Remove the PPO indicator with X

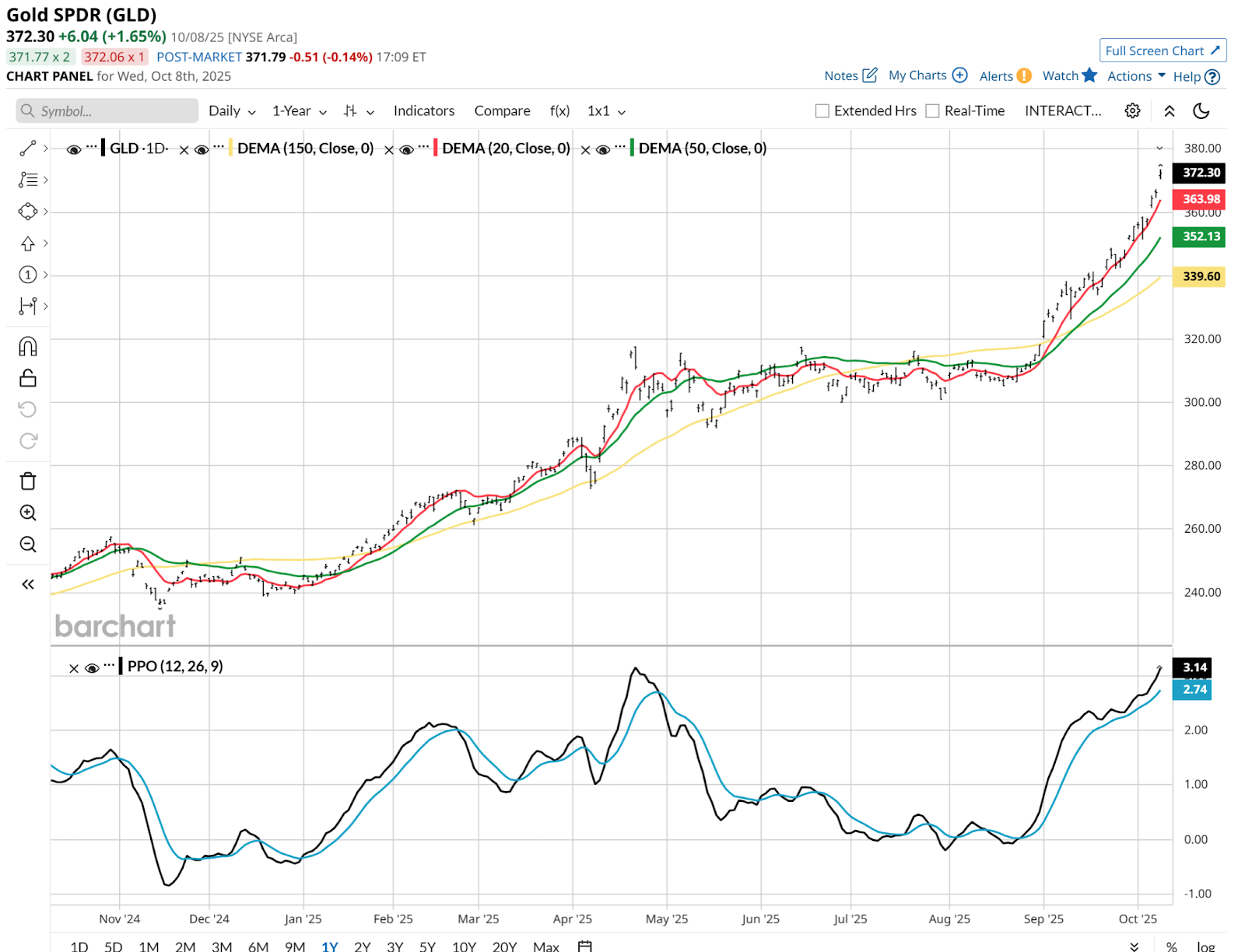[74, 668]
